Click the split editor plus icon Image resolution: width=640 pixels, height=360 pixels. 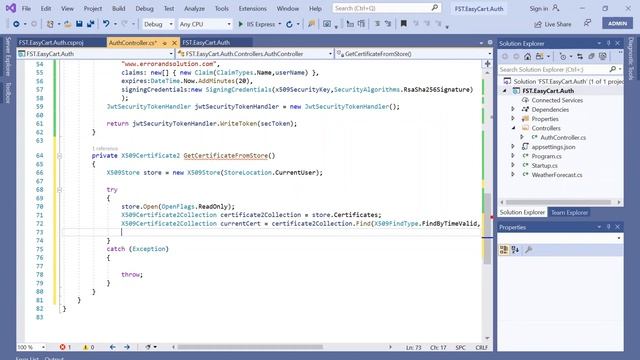pyautogui.click(x=487, y=64)
